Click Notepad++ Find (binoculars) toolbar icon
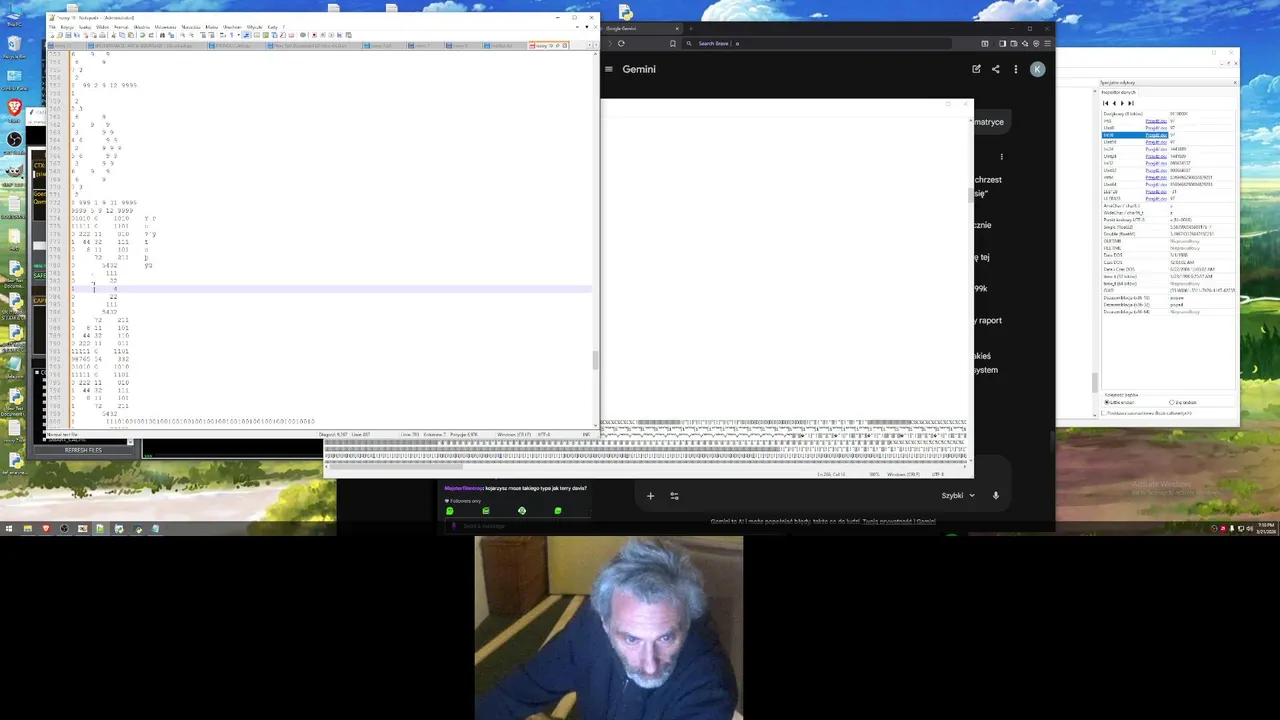This screenshot has height=720, width=1280. [x=162, y=35]
